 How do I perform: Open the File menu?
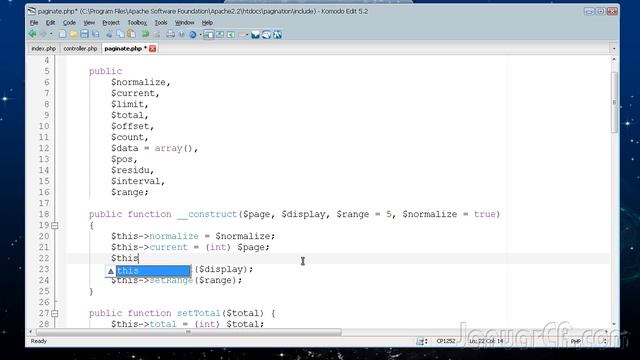(x=34, y=22)
